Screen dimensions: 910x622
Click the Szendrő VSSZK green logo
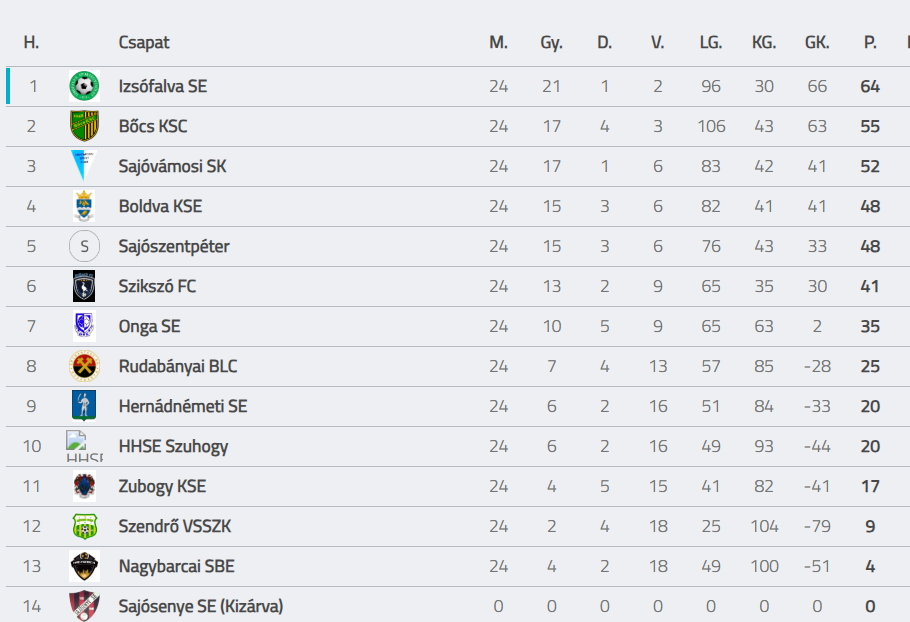[84, 526]
